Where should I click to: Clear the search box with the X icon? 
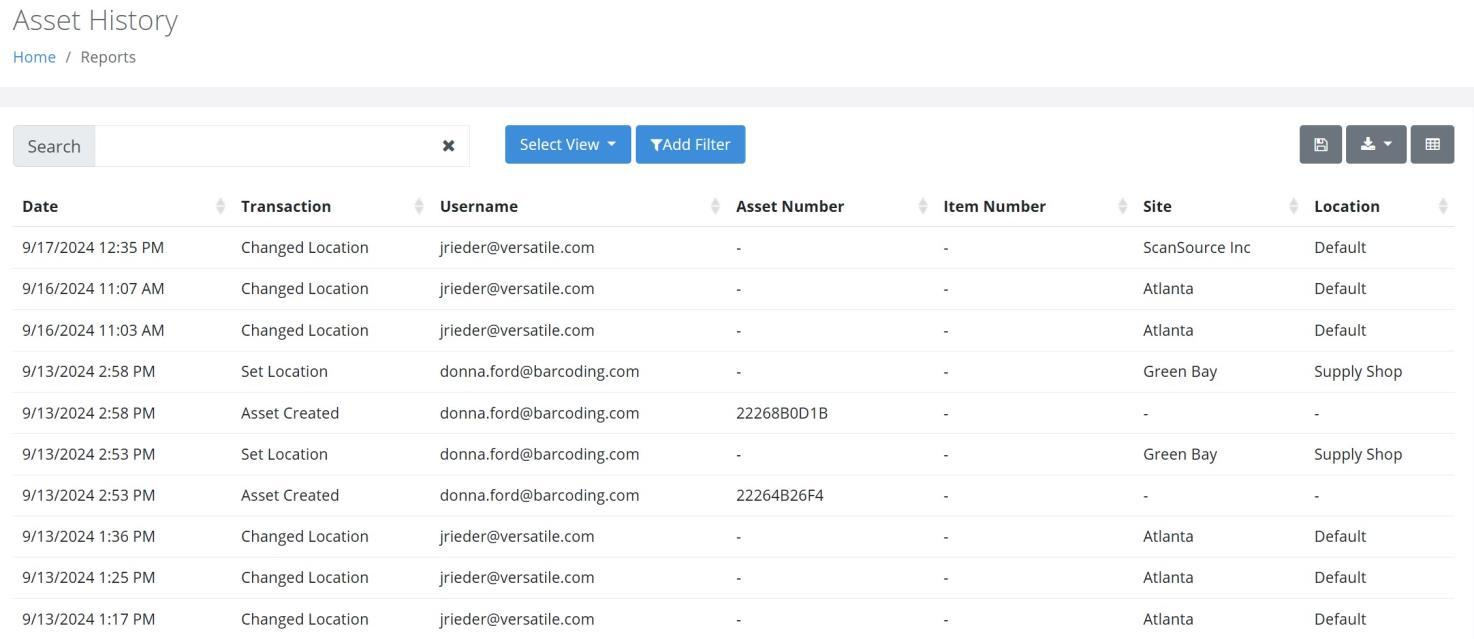448,146
